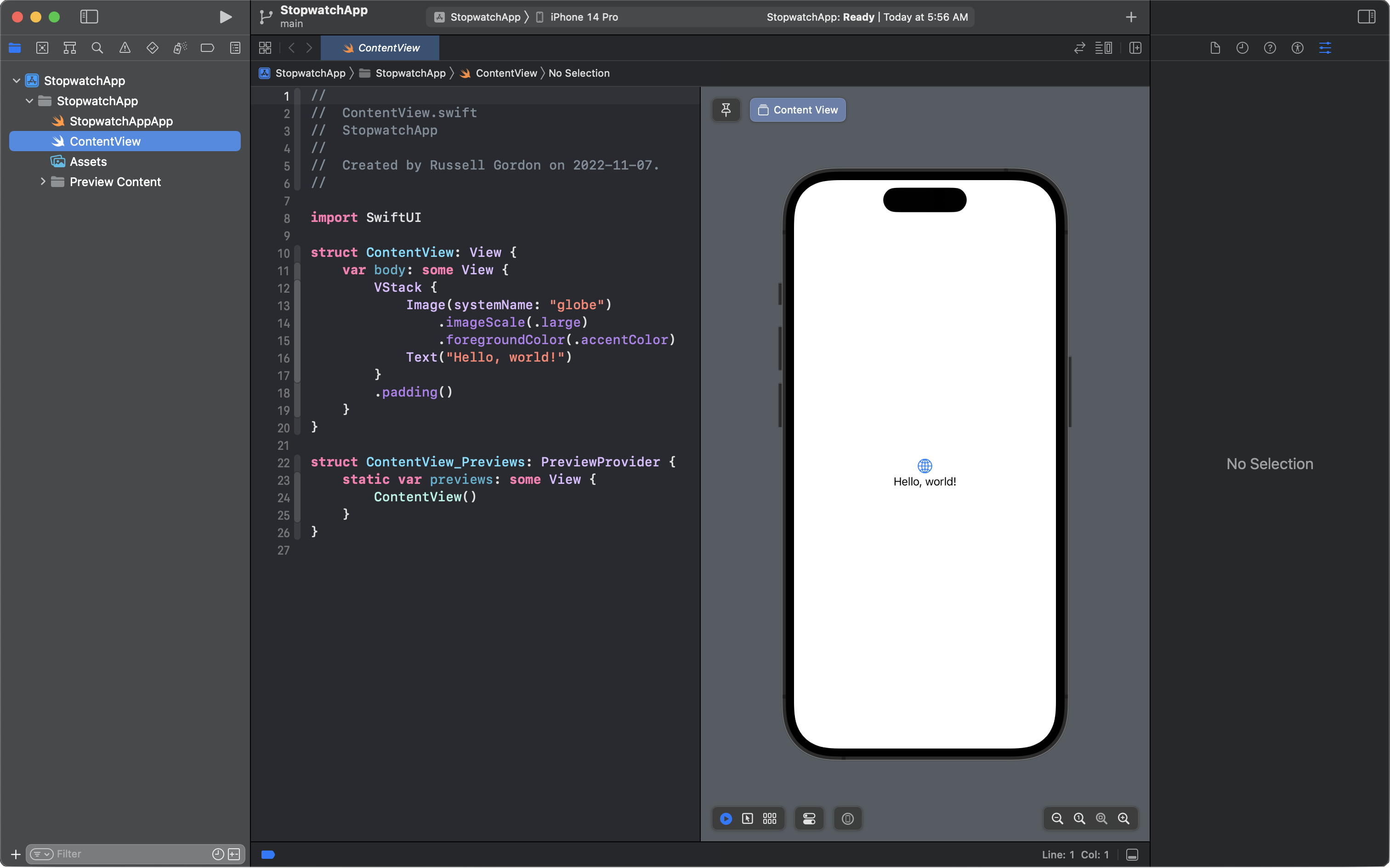
Task: Expand the Preview Content folder
Action: pyautogui.click(x=42, y=182)
